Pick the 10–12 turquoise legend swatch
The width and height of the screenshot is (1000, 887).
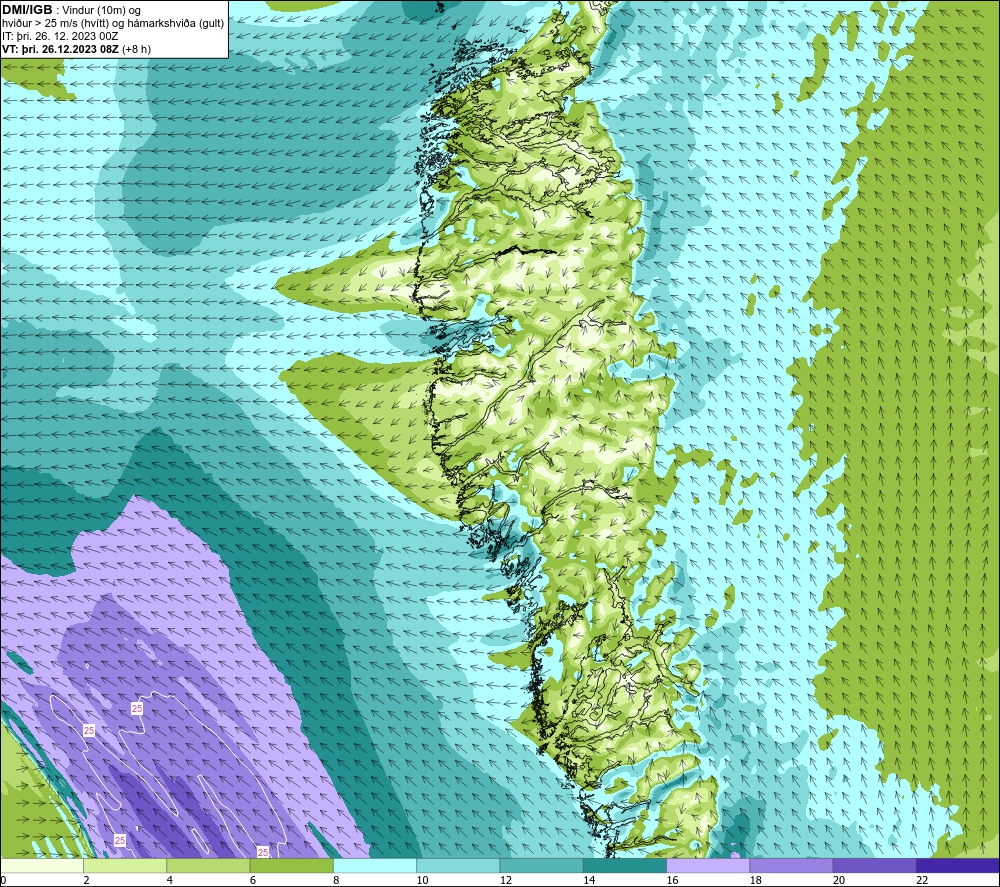pyautogui.click(x=458, y=865)
